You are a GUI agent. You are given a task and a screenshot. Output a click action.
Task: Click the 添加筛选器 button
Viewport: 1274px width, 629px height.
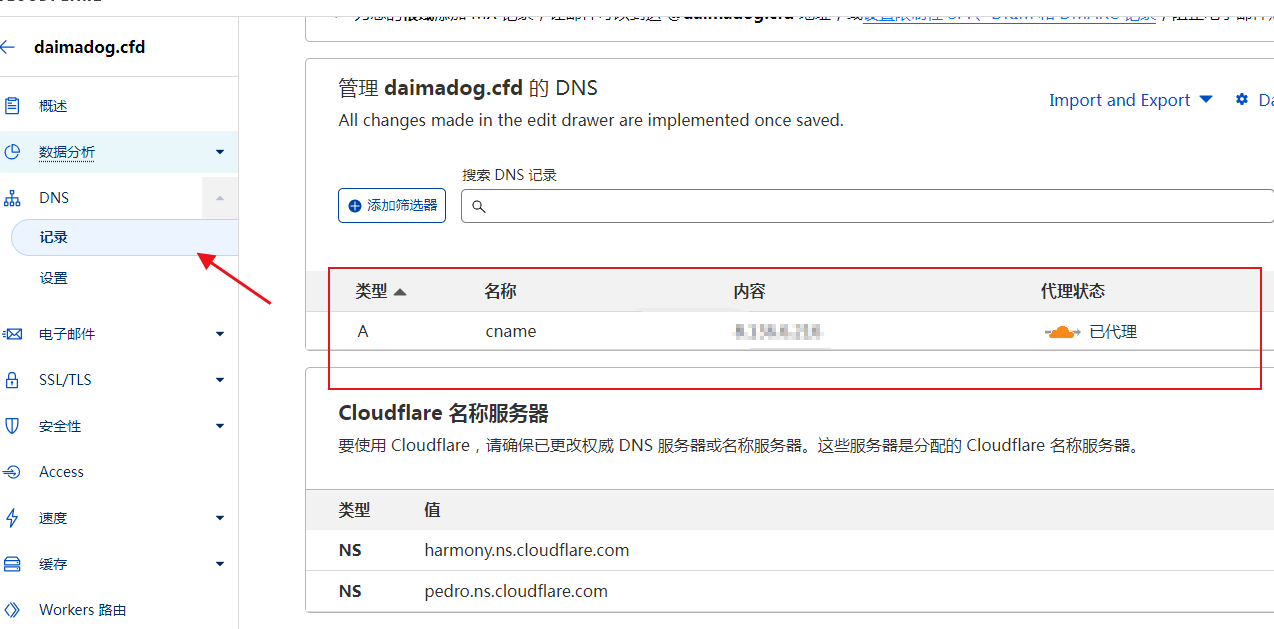(x=392, y=205)
